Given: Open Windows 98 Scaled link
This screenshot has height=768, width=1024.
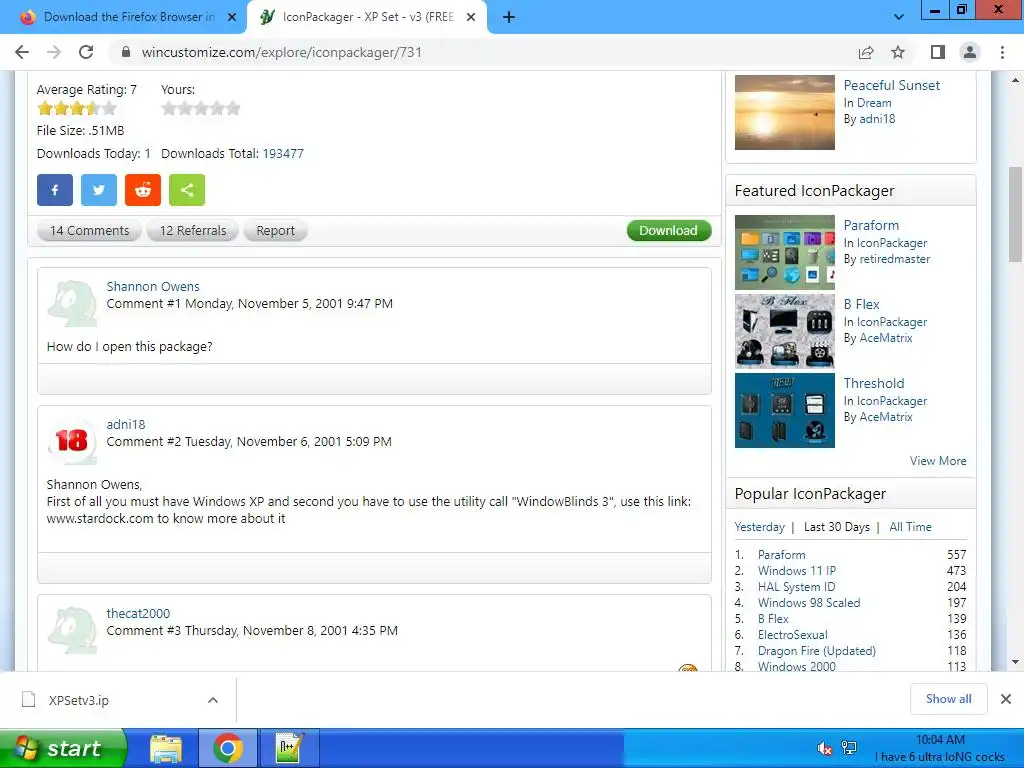Looking at the screenshot, I should pyautogui.click(x=808, y=603).
